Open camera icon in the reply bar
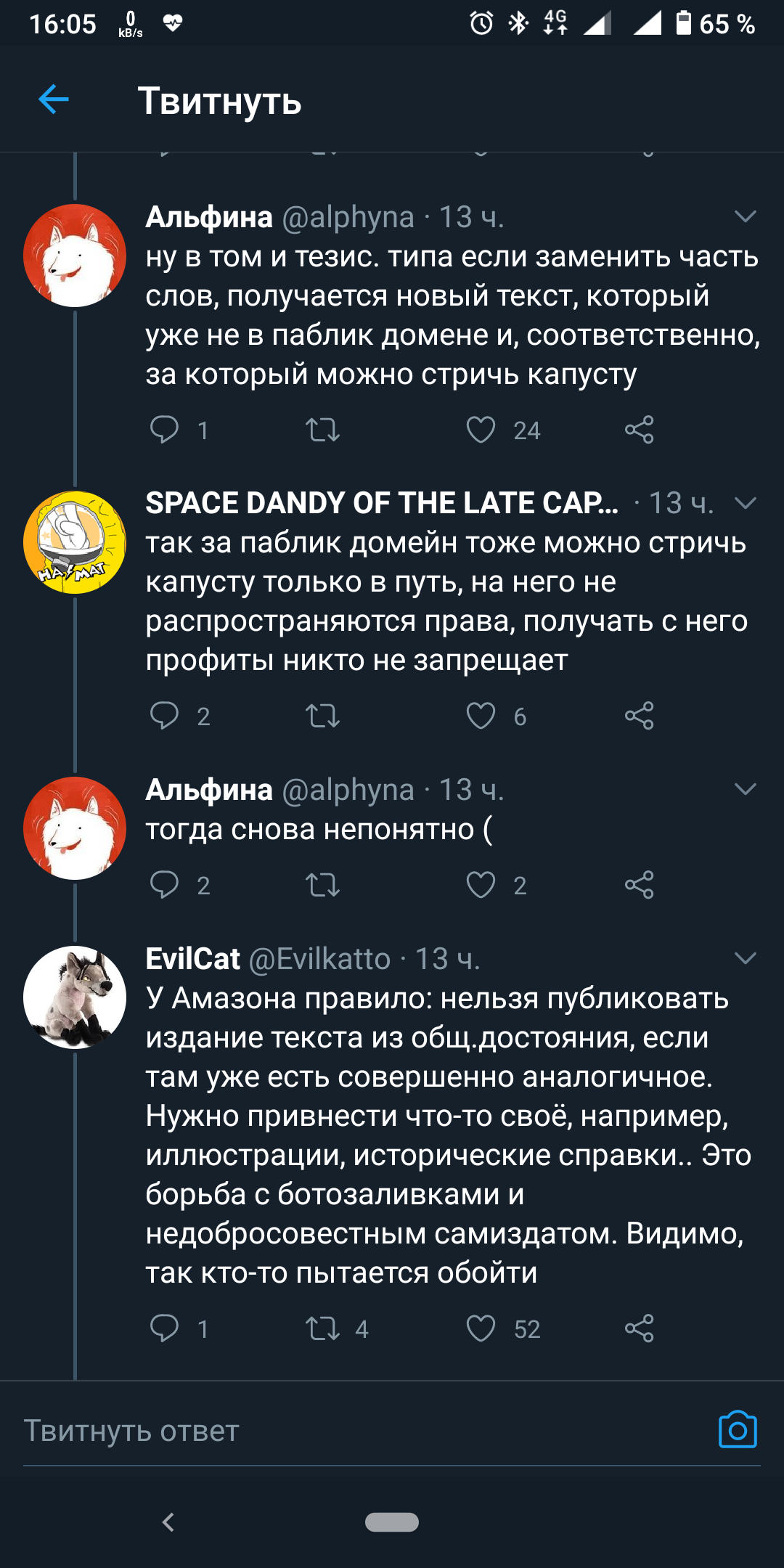This screenshot has width=784, height=1568. point(738,1430)
